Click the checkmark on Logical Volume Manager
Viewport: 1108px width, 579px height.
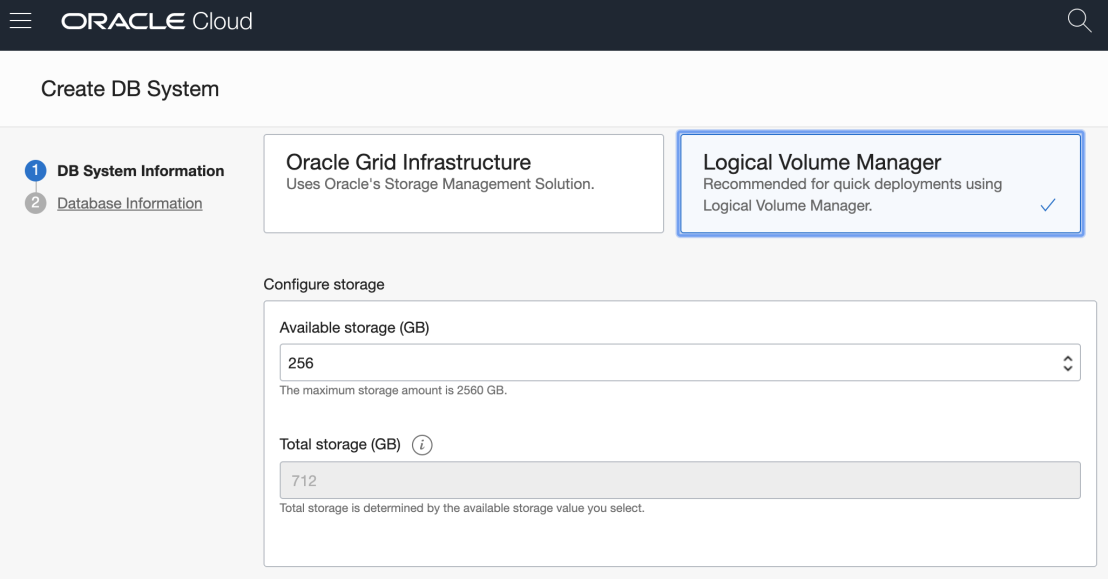point(1047,205)
